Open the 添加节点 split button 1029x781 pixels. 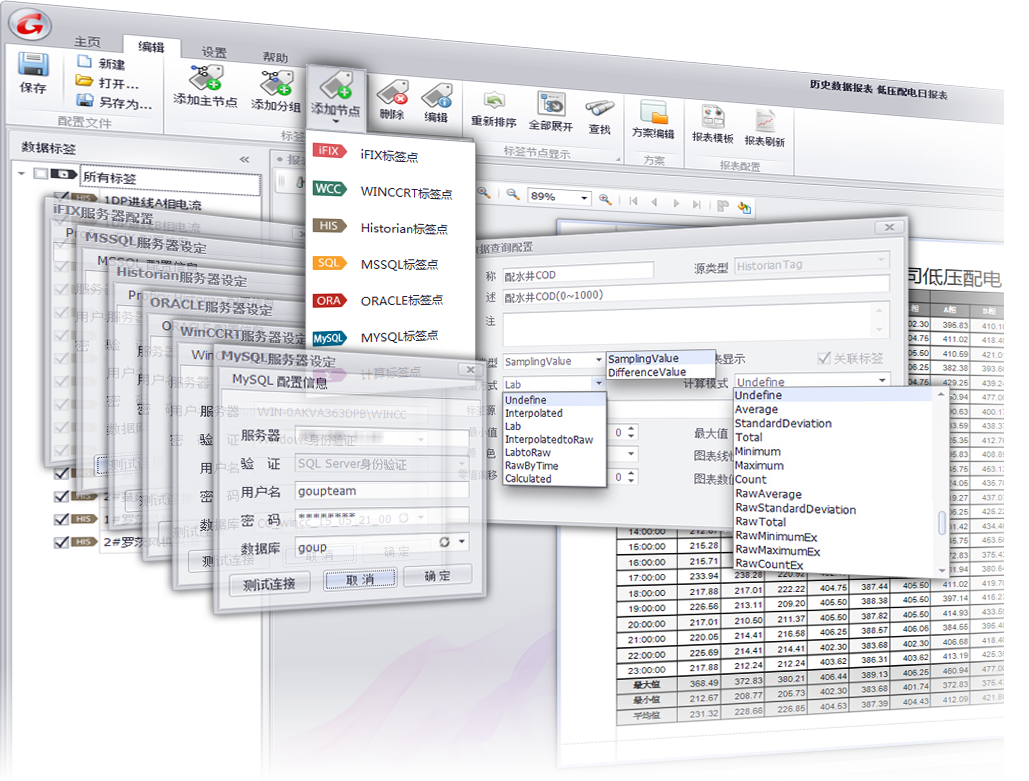336,98
